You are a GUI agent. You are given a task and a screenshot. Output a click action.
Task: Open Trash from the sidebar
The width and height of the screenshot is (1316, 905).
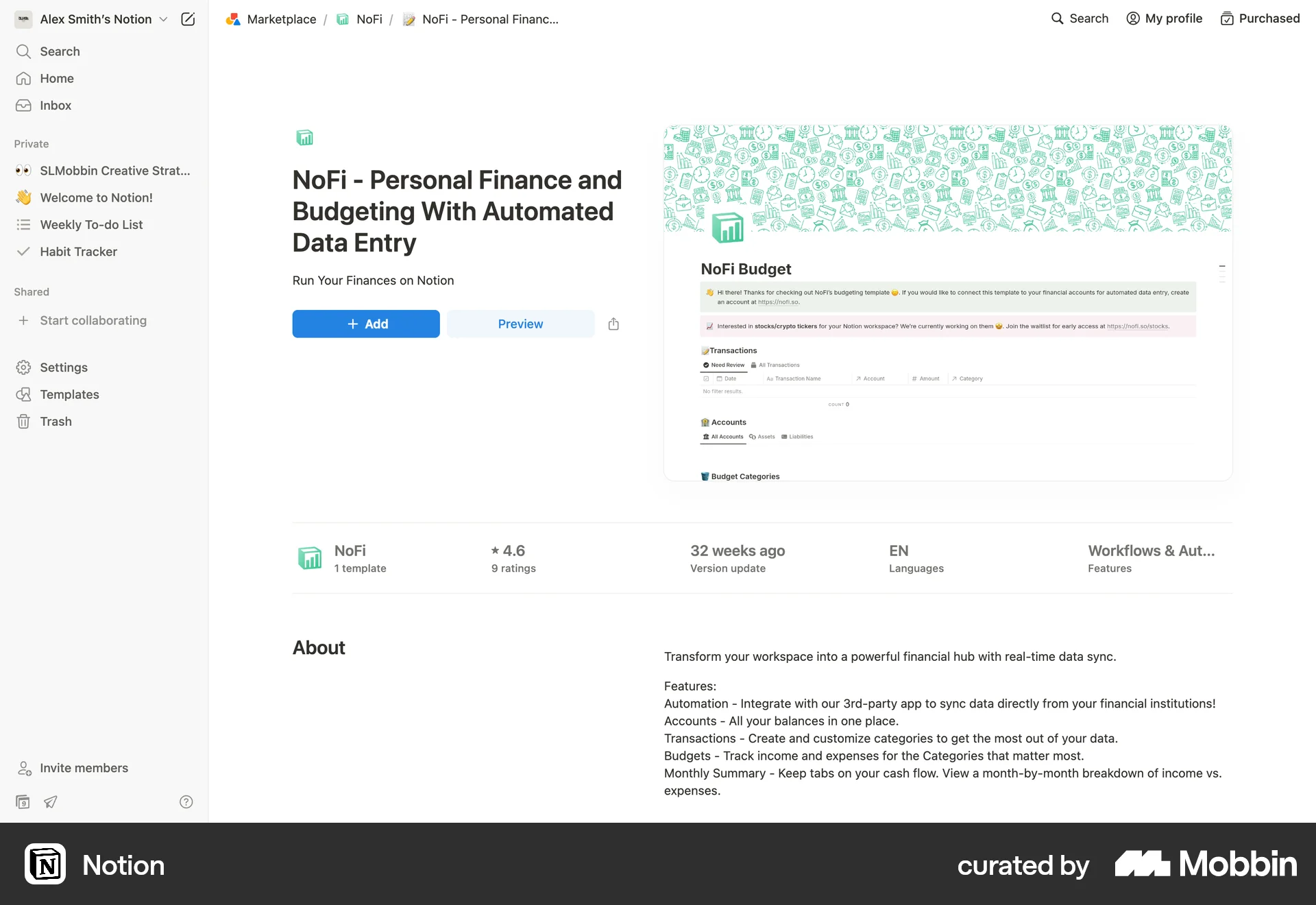coord(56,422)
